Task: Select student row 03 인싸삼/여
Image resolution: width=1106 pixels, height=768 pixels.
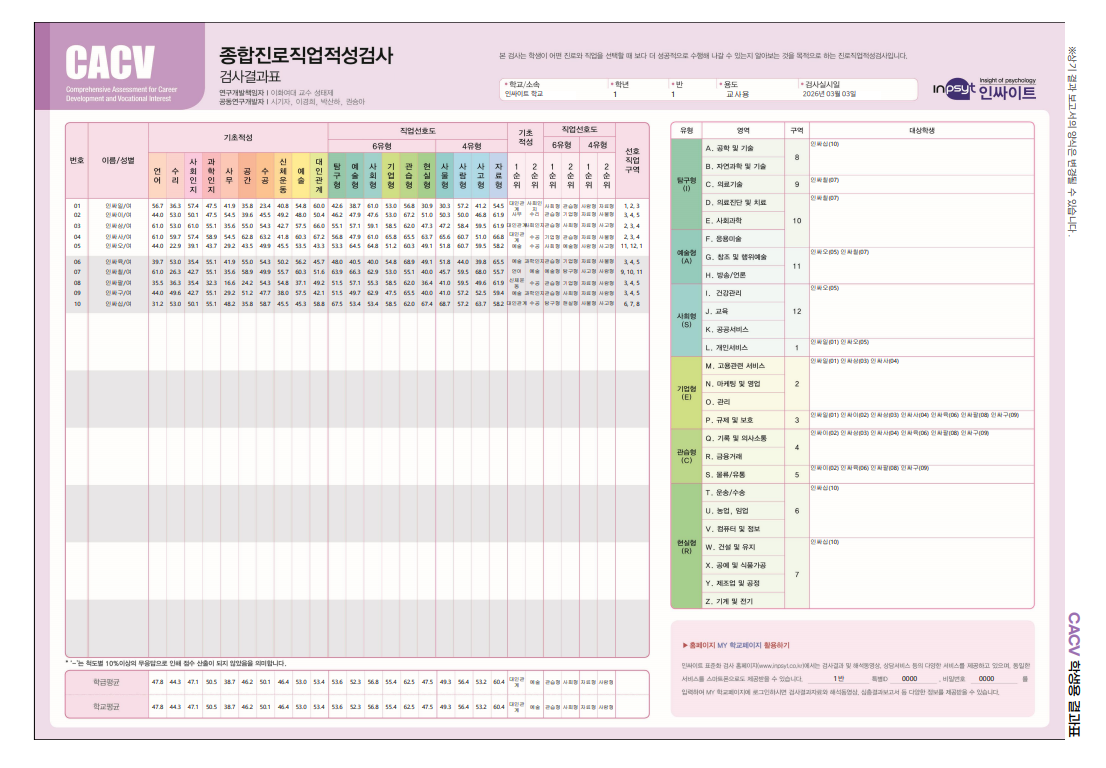Action: pyautogui.click(x=357, y=226)
